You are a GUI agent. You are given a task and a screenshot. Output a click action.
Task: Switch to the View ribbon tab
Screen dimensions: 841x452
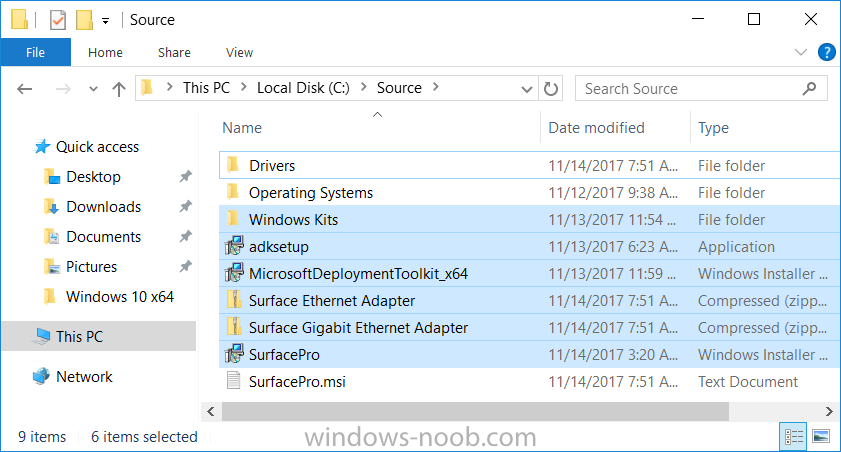click(x=239, y=53)
